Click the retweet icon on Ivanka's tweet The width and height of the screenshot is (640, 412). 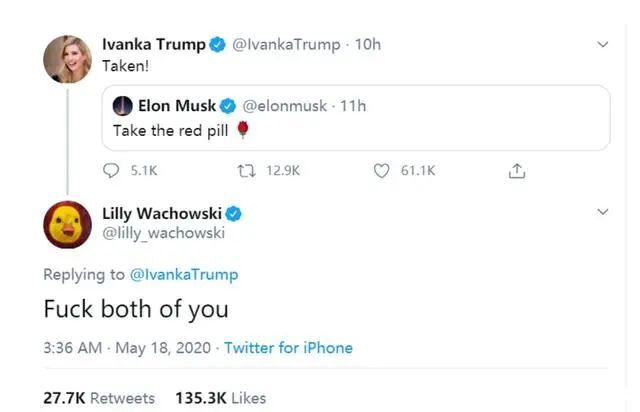247,171
